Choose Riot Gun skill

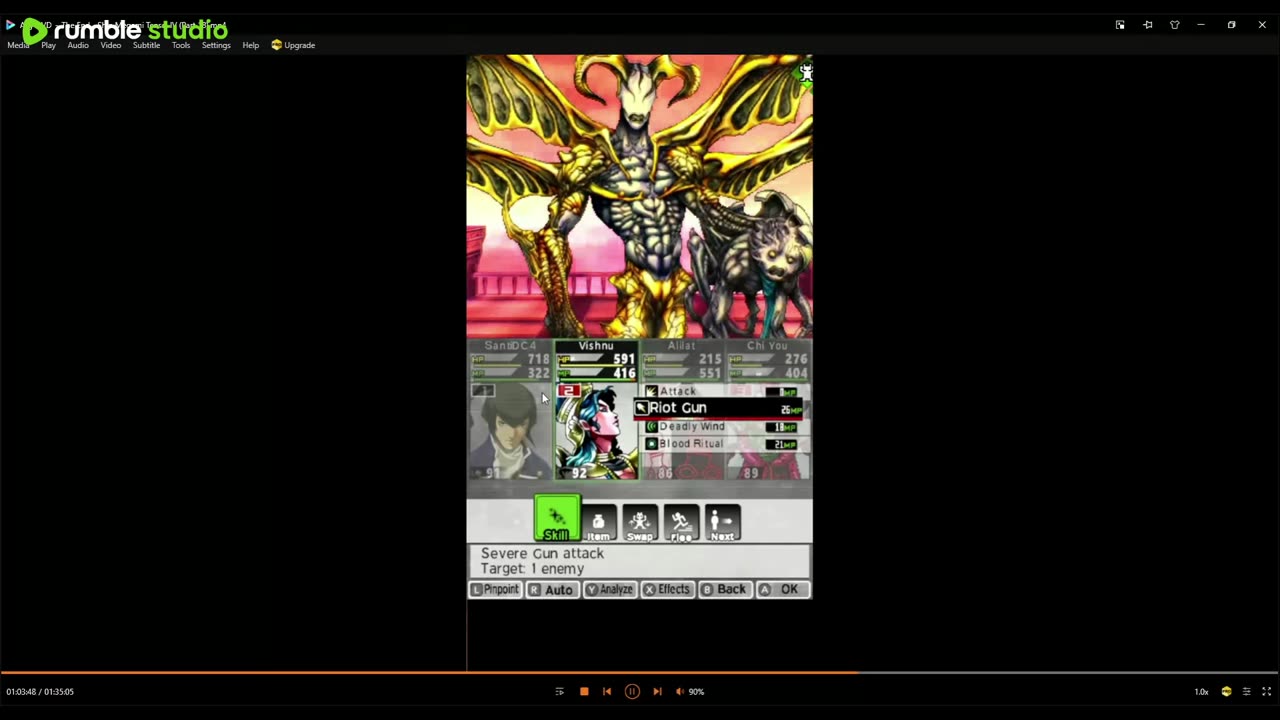coord(719,408)
